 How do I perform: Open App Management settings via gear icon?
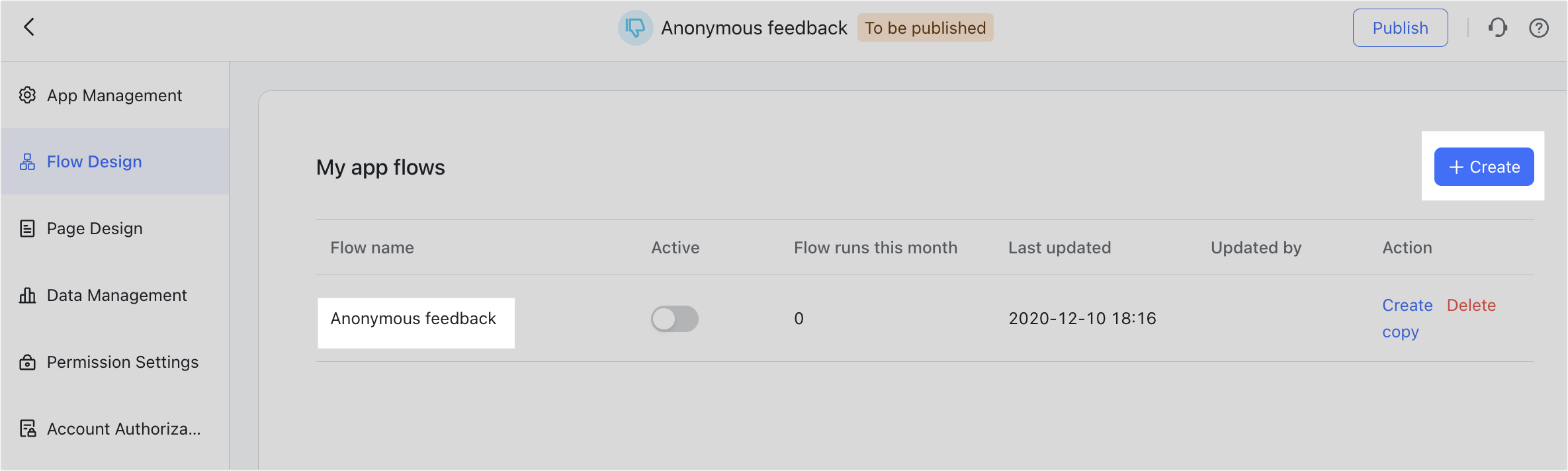[27, 95]
